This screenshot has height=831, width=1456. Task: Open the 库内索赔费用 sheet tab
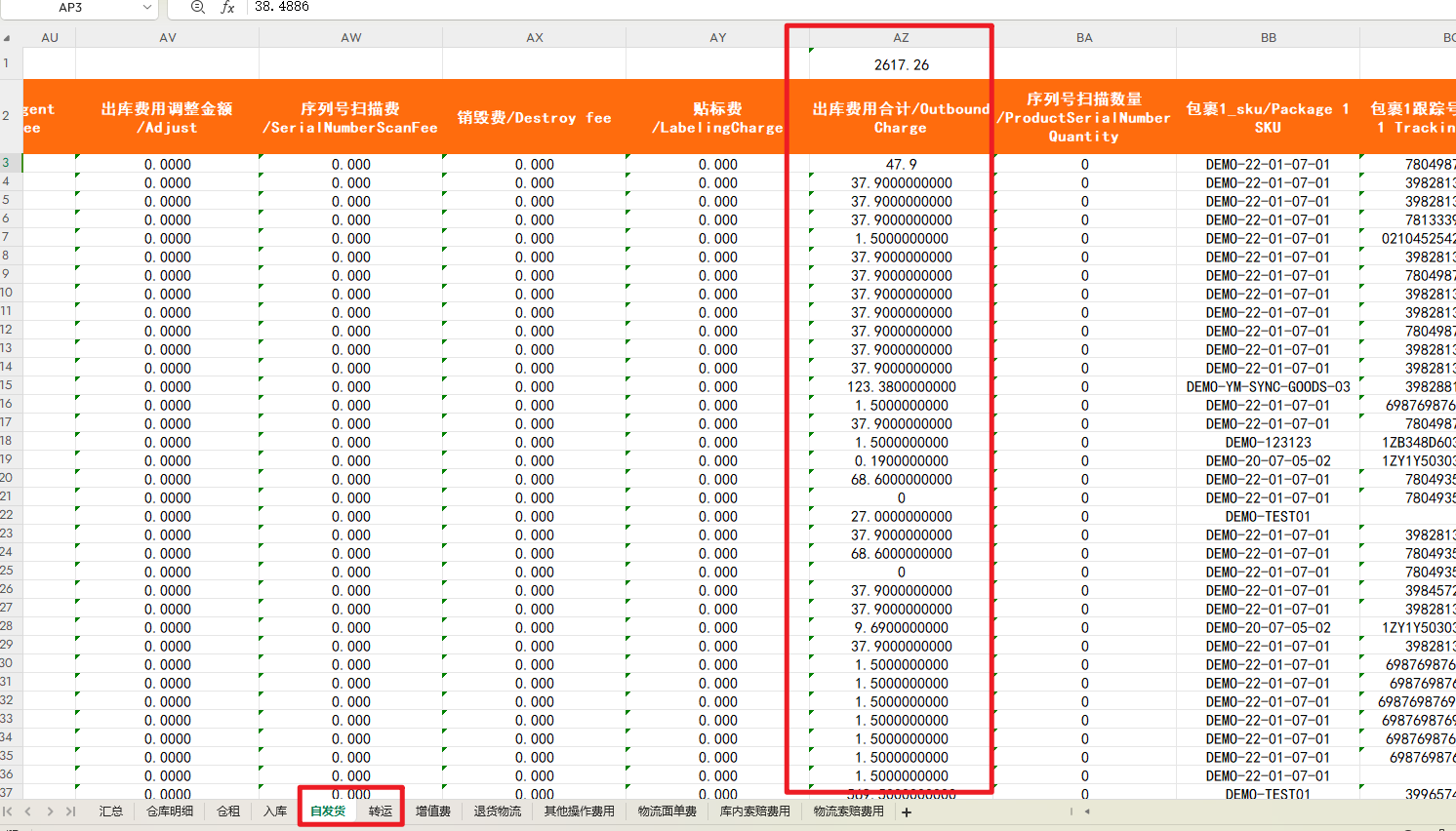point(755,811)
